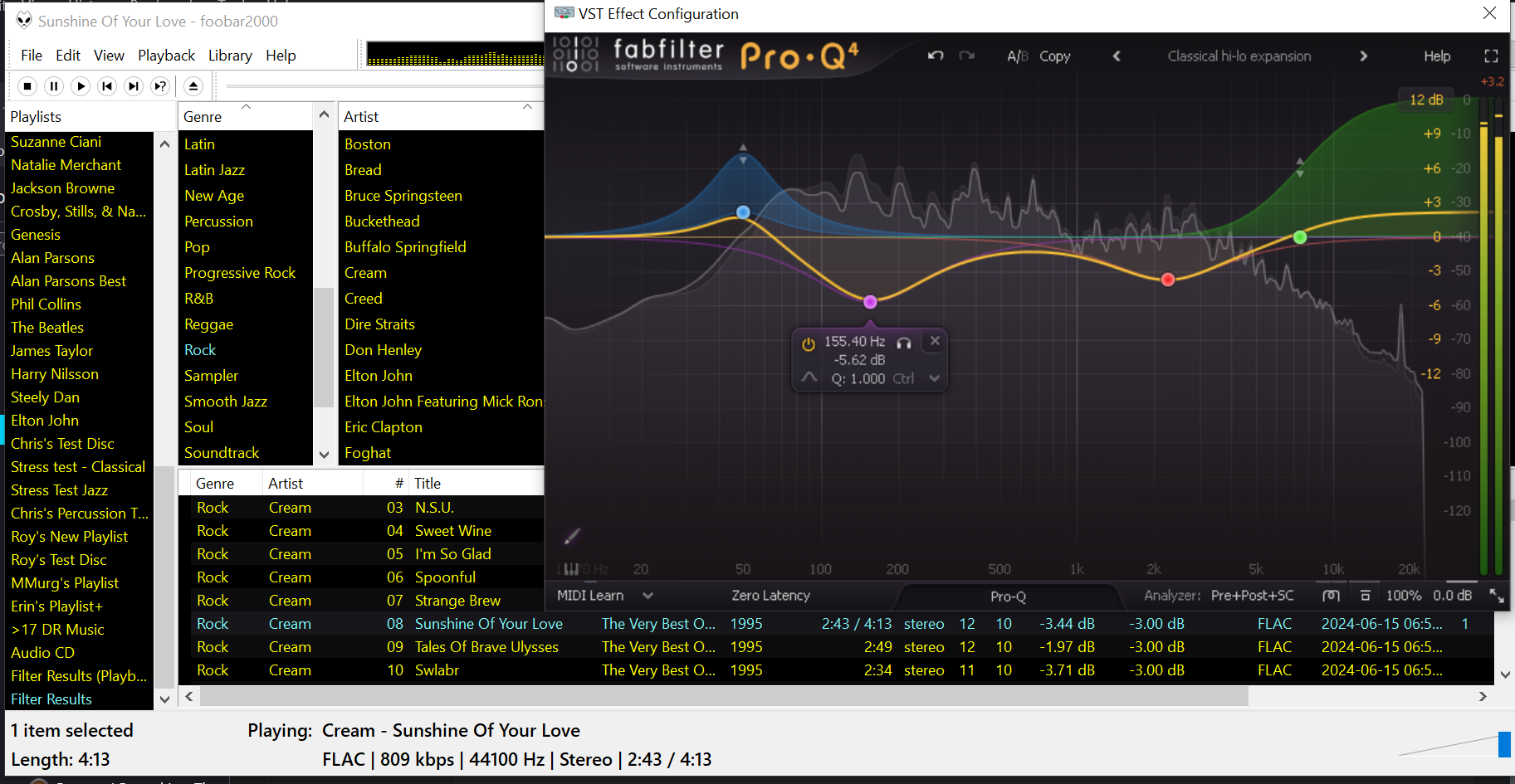Select the Alan Parsons Best playlist
The height and width of the screenshot is (784, 1515).
coord(68,281)
